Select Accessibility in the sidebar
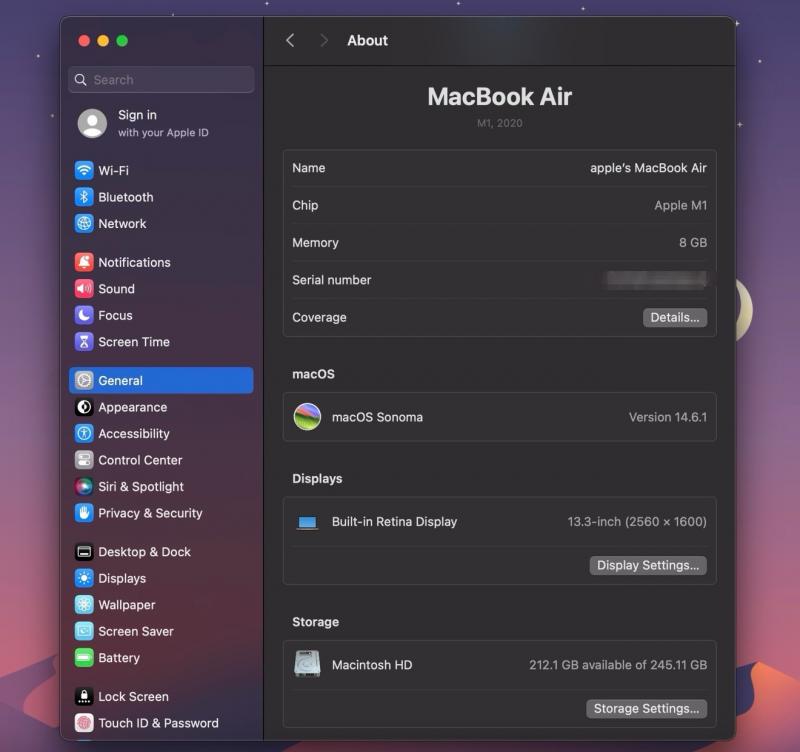The height and width of the screenshot is (752, 800). [x=161, y=434]
